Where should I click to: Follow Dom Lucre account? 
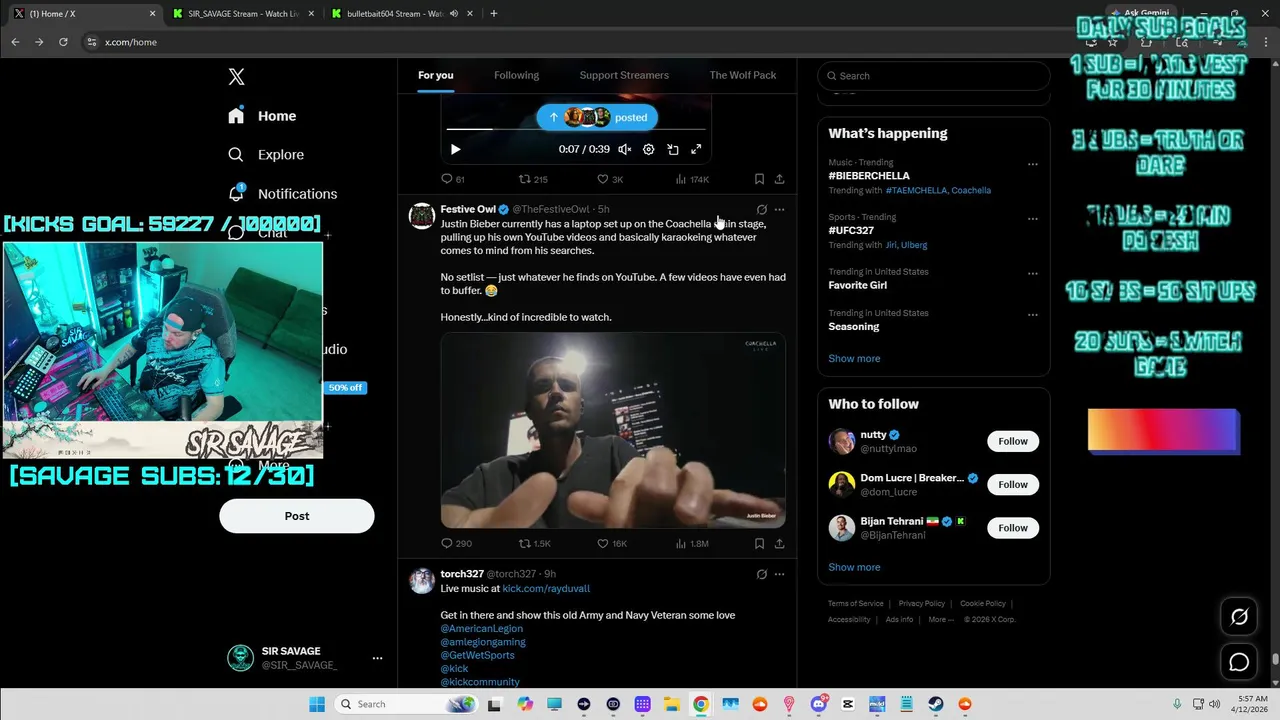coord(1013,484)
